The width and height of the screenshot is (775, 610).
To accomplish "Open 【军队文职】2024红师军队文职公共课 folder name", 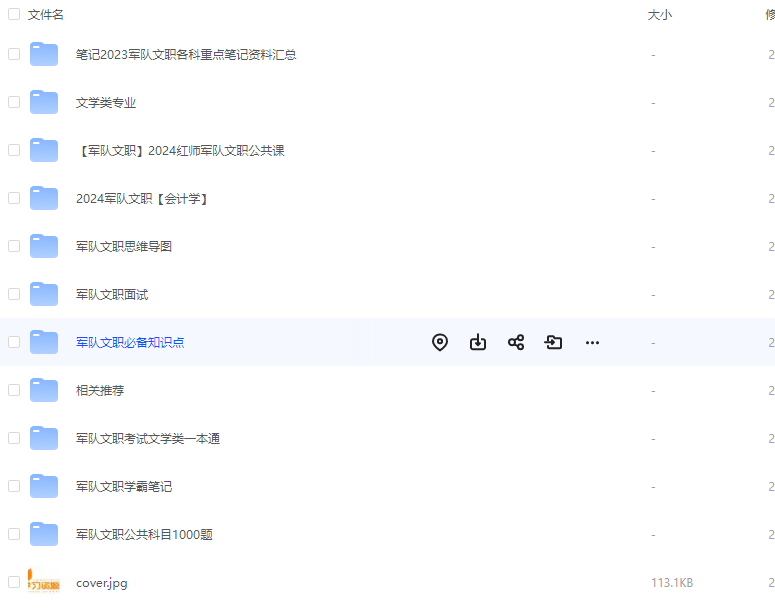I will [180, 150].
